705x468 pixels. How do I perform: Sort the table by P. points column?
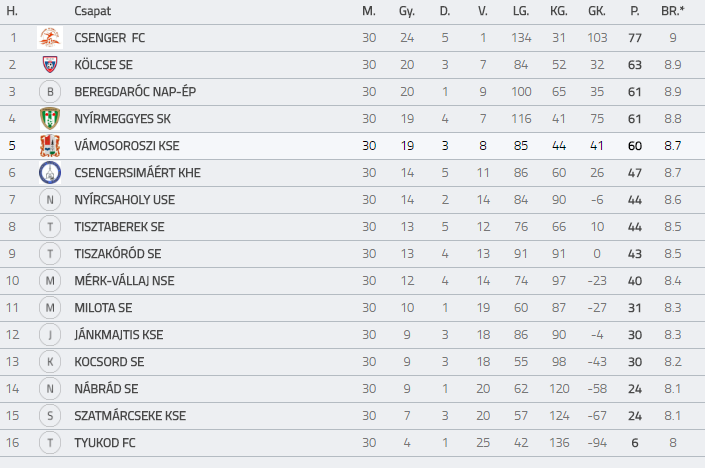pos(634,11)
